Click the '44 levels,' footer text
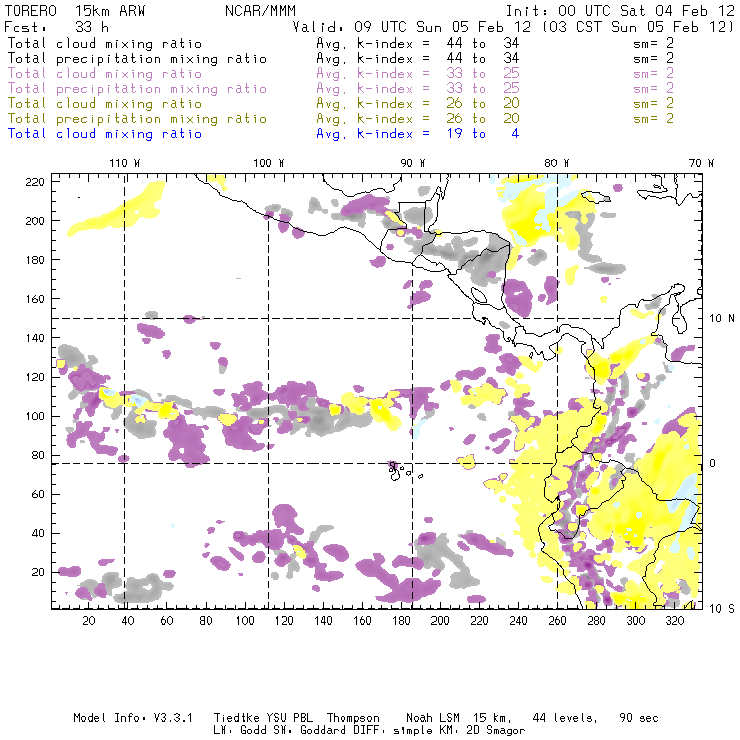 [x=565, y=718]
